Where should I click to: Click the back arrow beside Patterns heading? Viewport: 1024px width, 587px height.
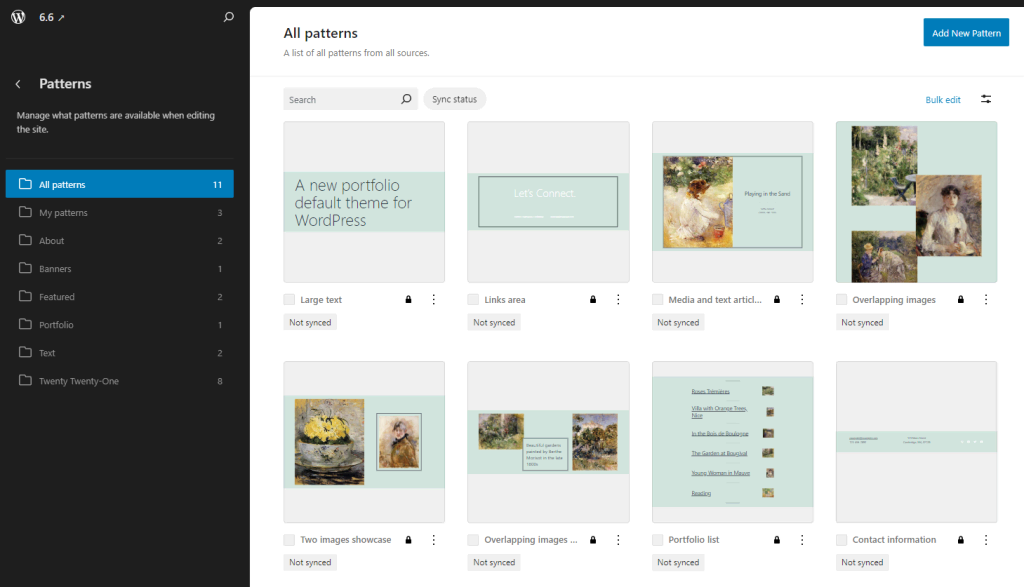[20, 84]
